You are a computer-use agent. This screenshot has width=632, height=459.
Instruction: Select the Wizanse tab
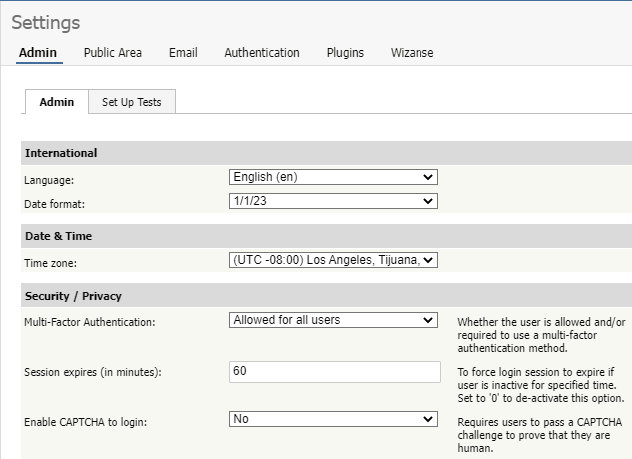[412, 53]
